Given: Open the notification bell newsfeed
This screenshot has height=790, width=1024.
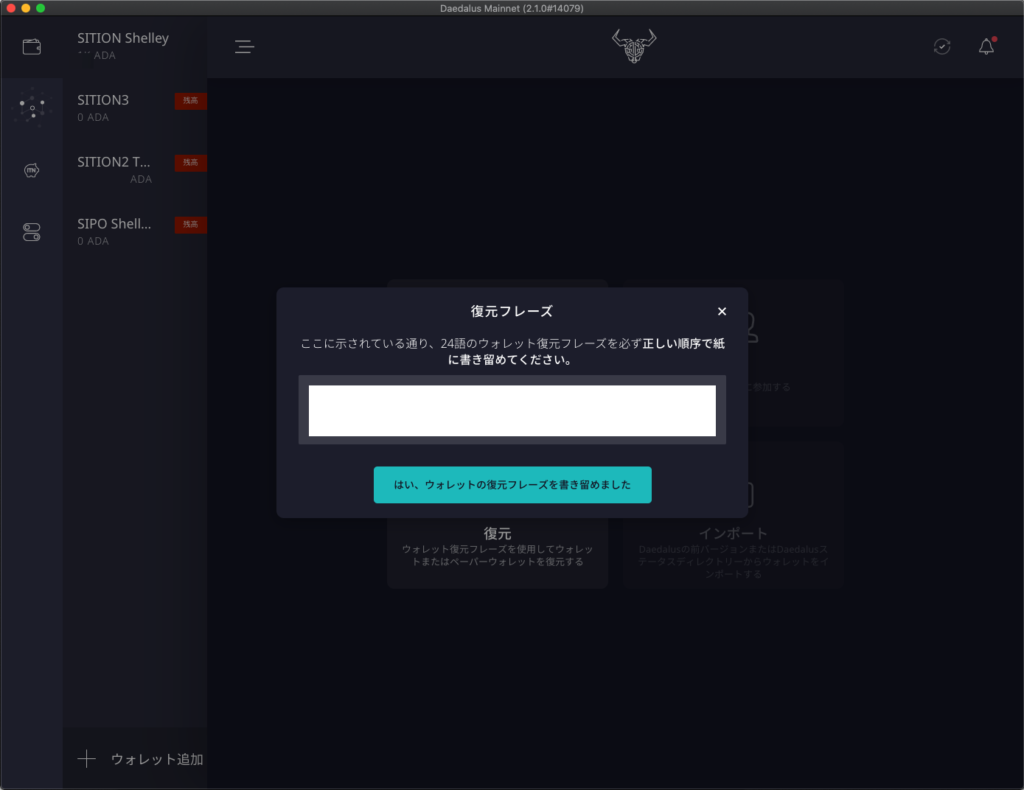Looking at the screenshot, I should (x=986, y=47).
